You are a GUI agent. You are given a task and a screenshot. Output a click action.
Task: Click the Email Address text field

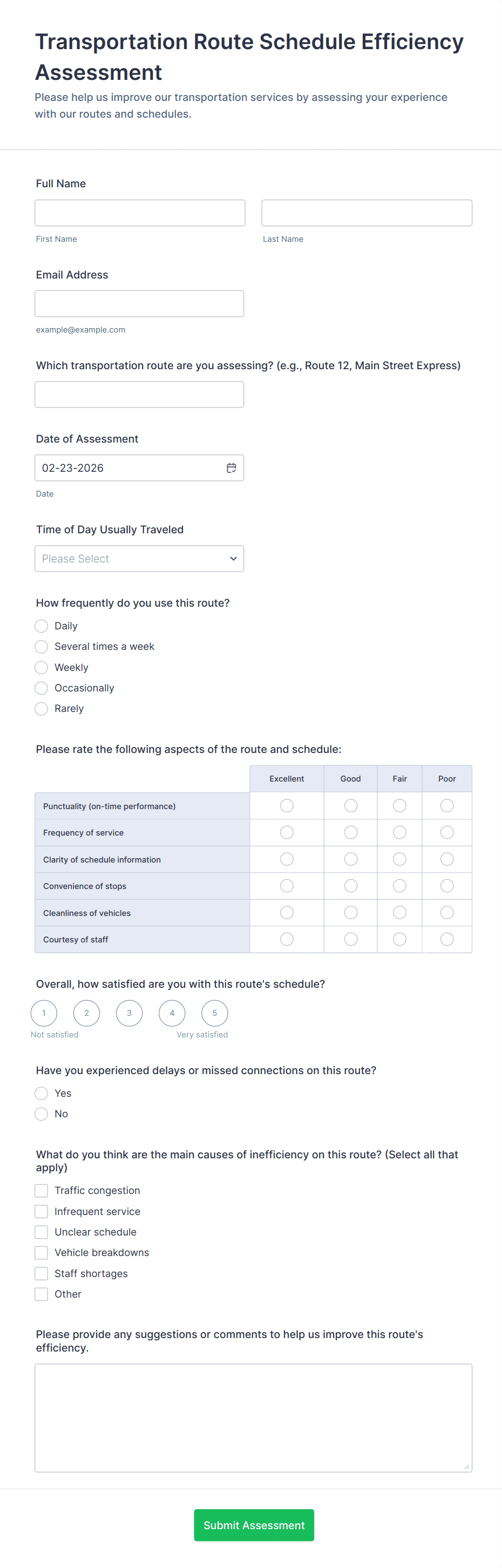coord(139,304)
